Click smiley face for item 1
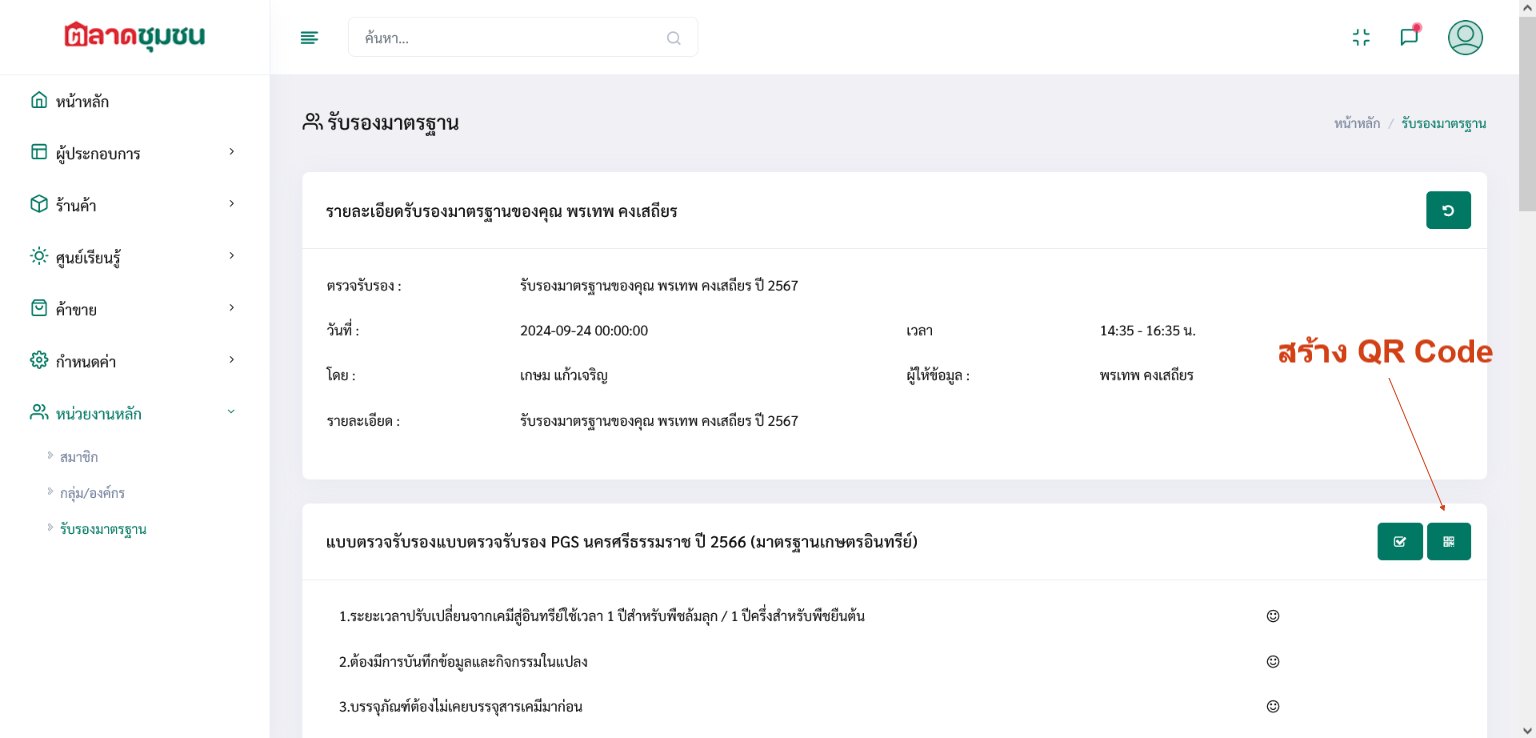Screen dimensions: 1536x738 point(1273,616)
